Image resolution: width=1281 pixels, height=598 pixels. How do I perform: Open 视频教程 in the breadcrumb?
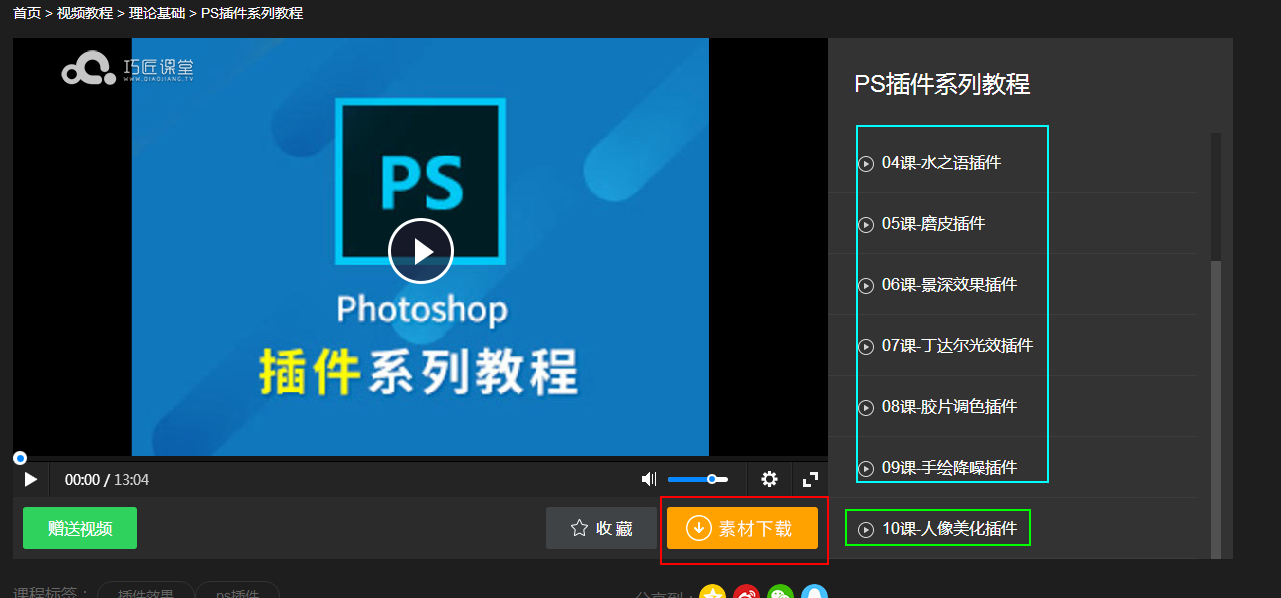[85, 13]
